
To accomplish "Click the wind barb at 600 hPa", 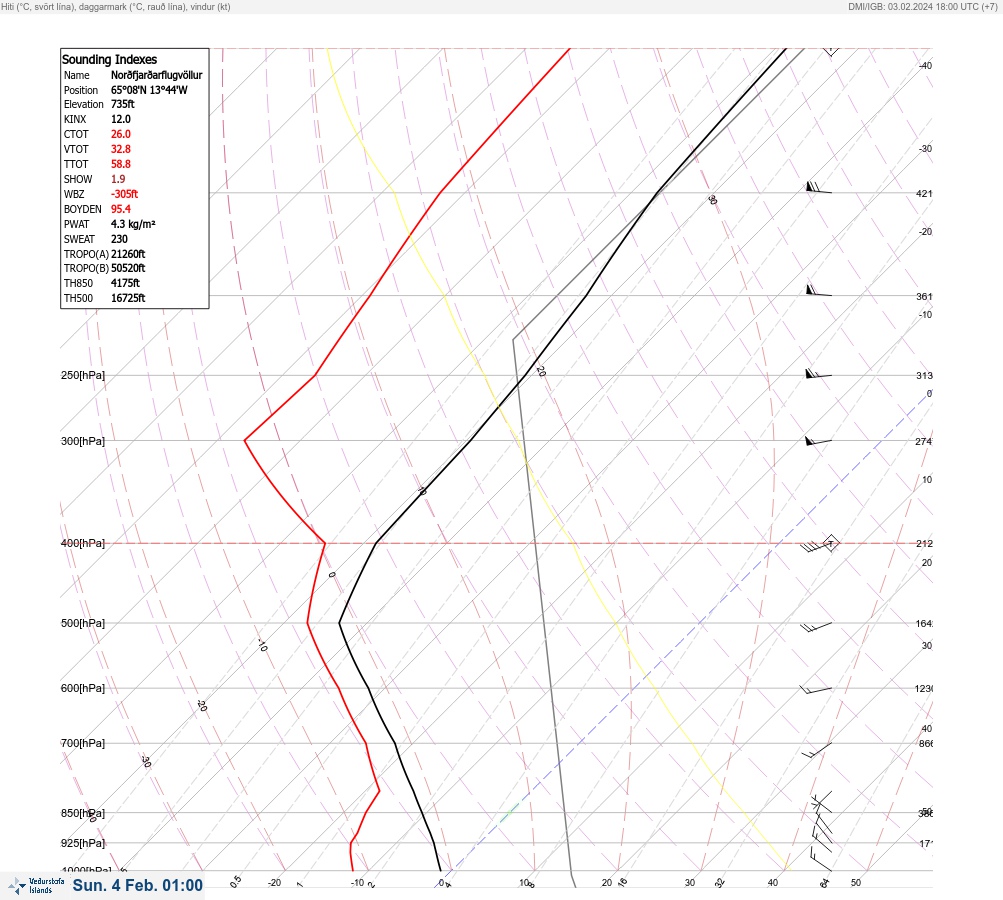I will (816, 690).
